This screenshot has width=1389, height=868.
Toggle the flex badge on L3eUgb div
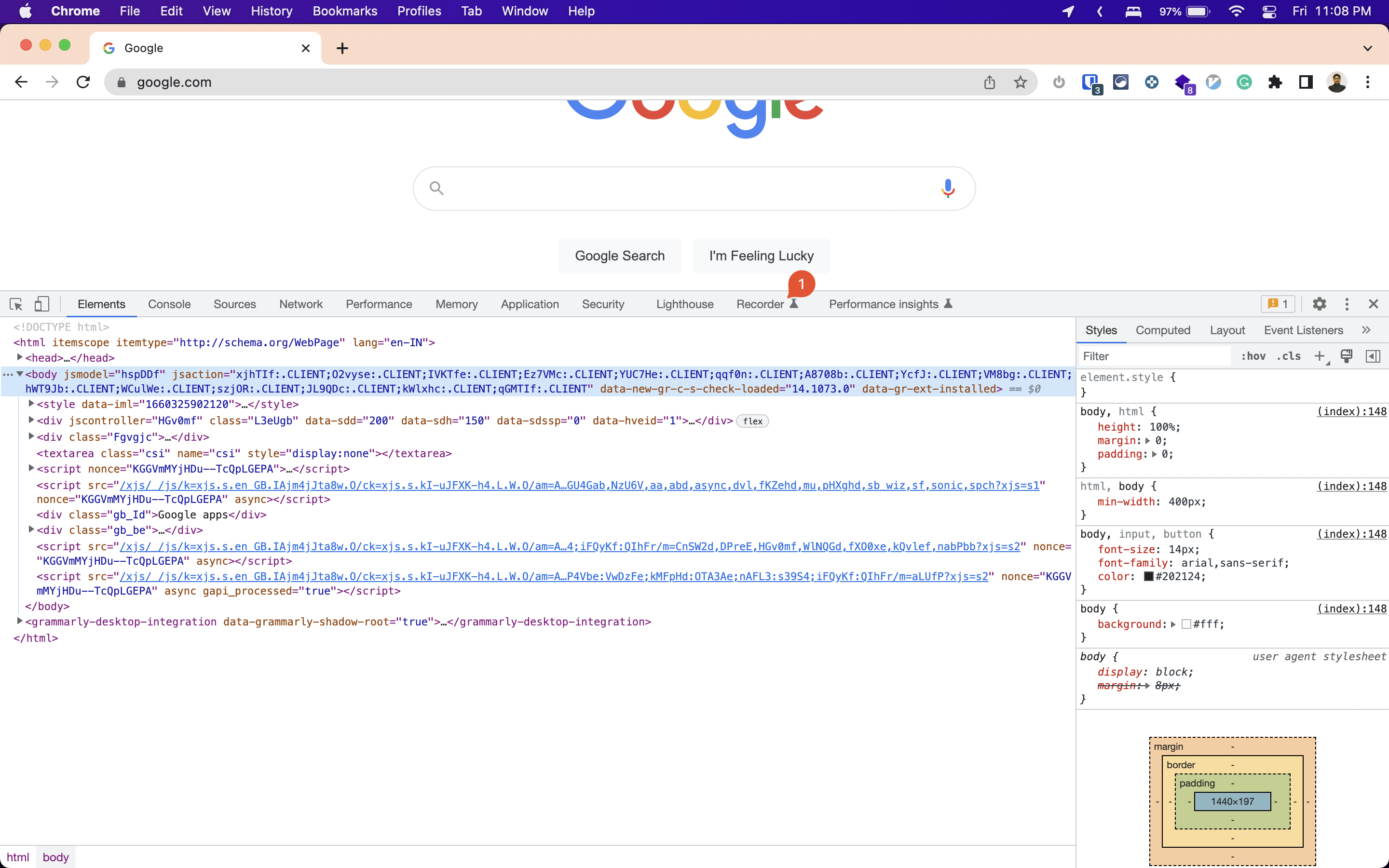tap(752, 421)
